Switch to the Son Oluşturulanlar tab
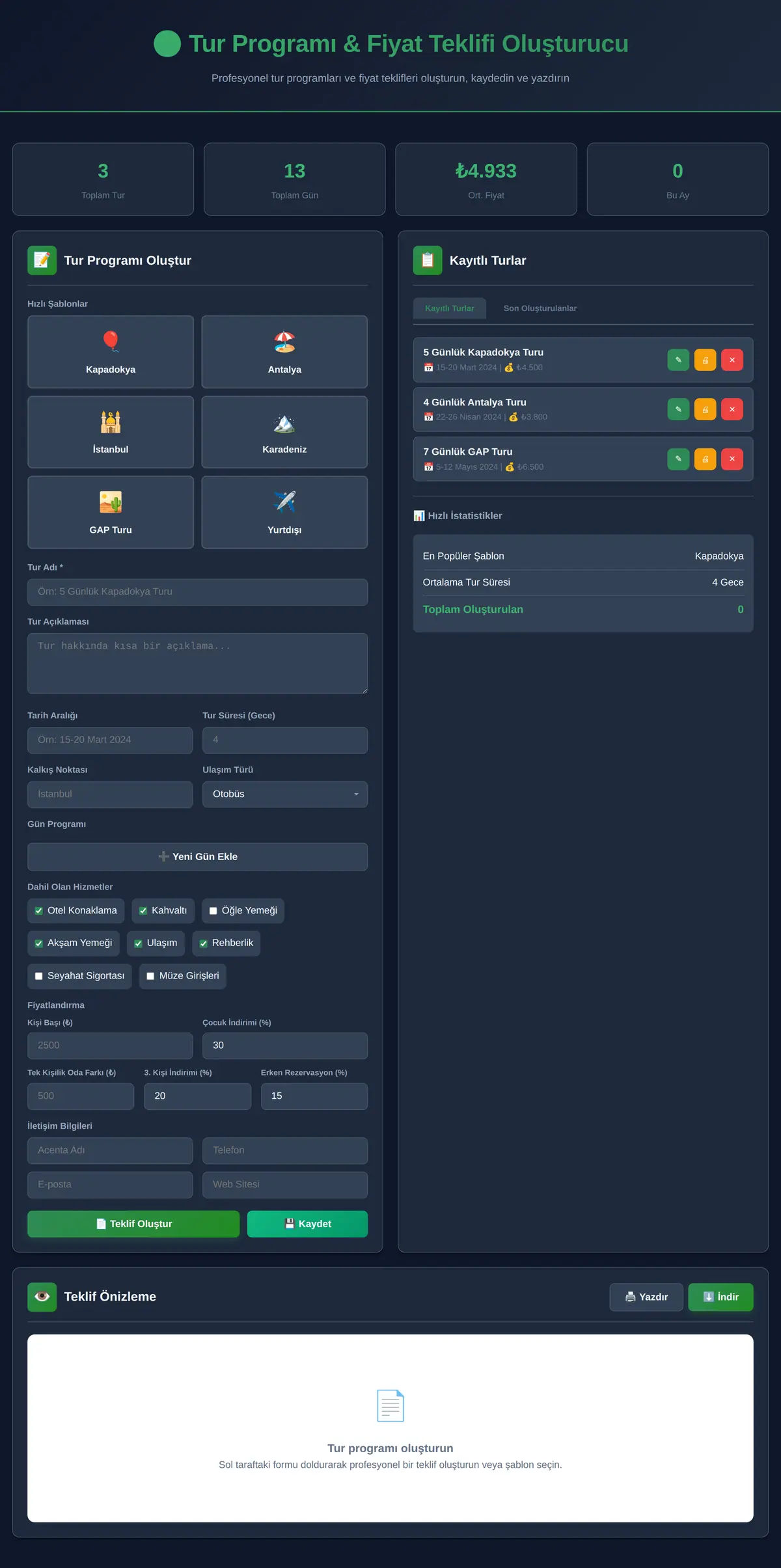 click(x=540, y=308)
